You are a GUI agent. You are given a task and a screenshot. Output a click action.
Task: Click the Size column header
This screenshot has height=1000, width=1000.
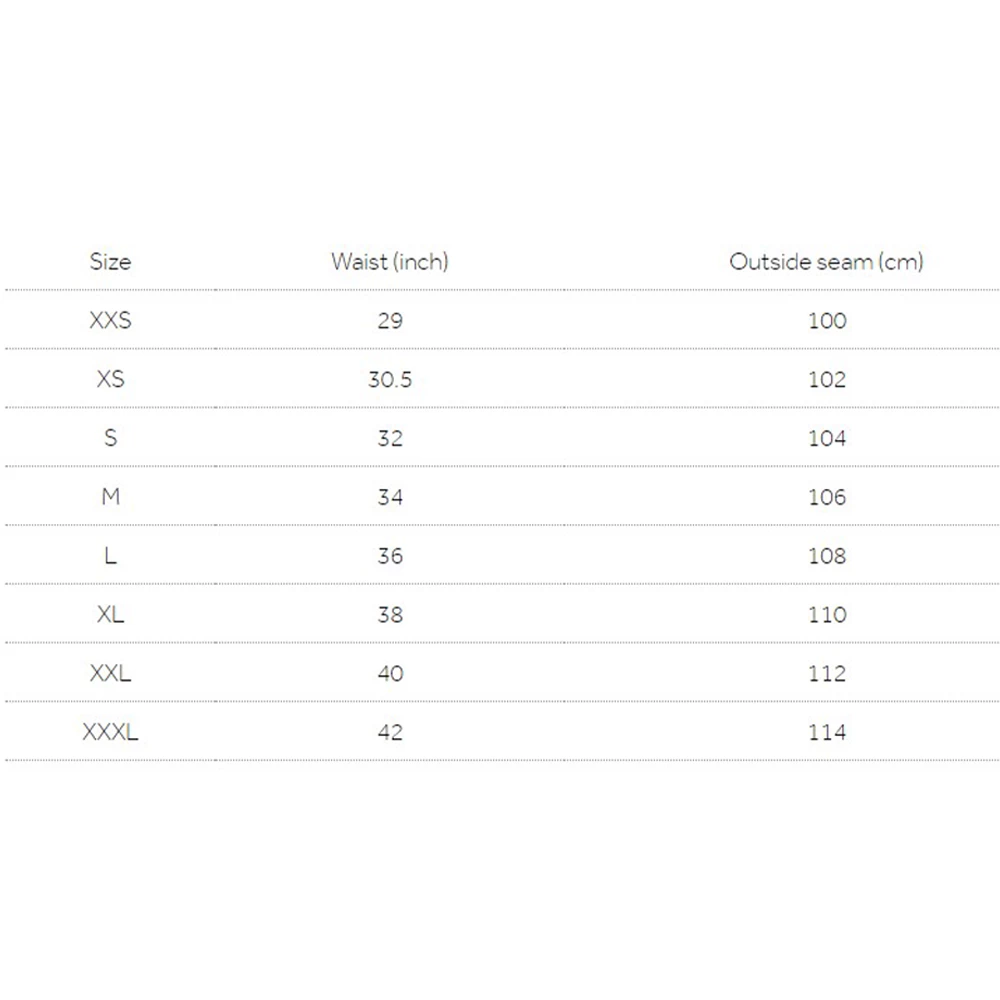coord(110,262)
